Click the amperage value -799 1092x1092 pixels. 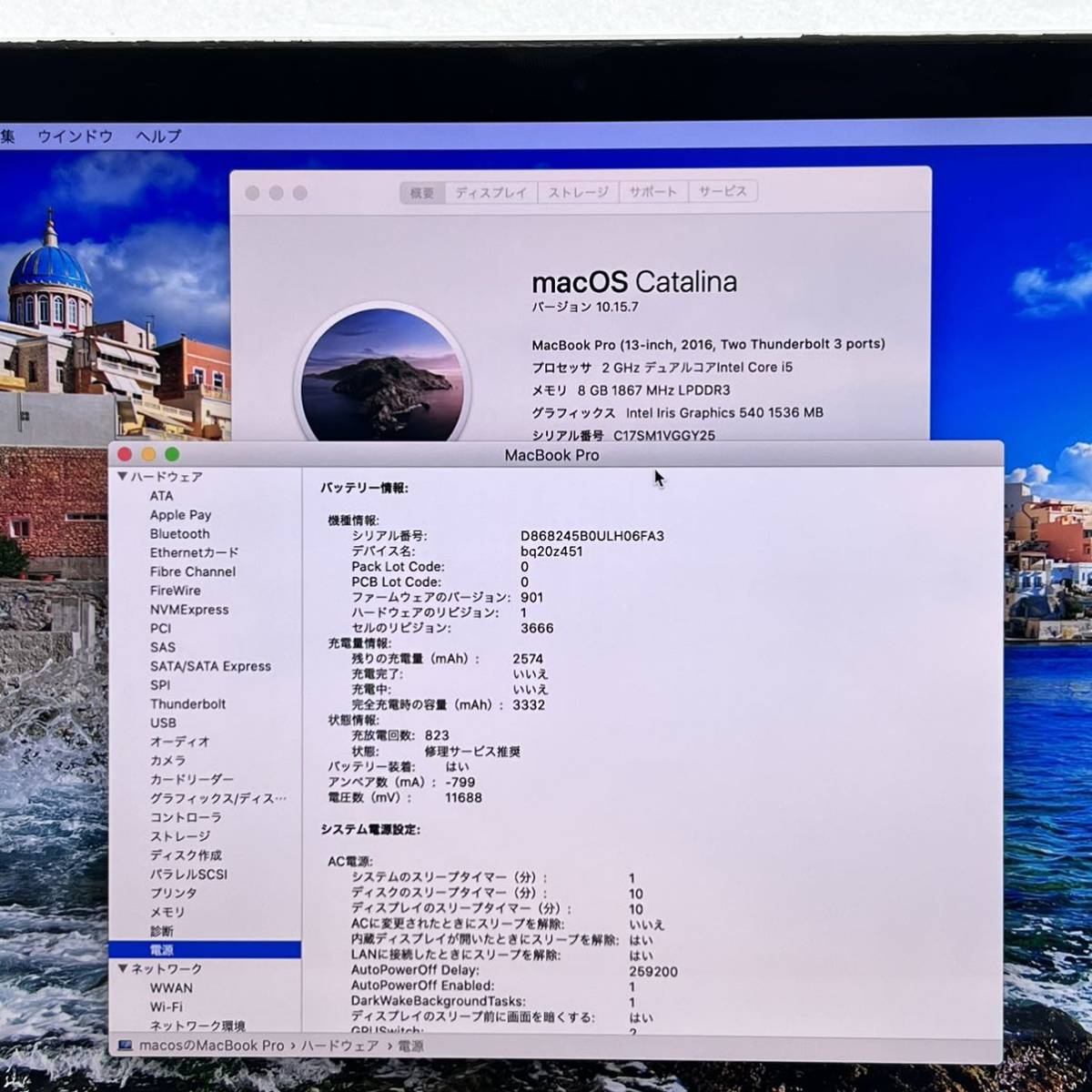(x=460, y=783)
